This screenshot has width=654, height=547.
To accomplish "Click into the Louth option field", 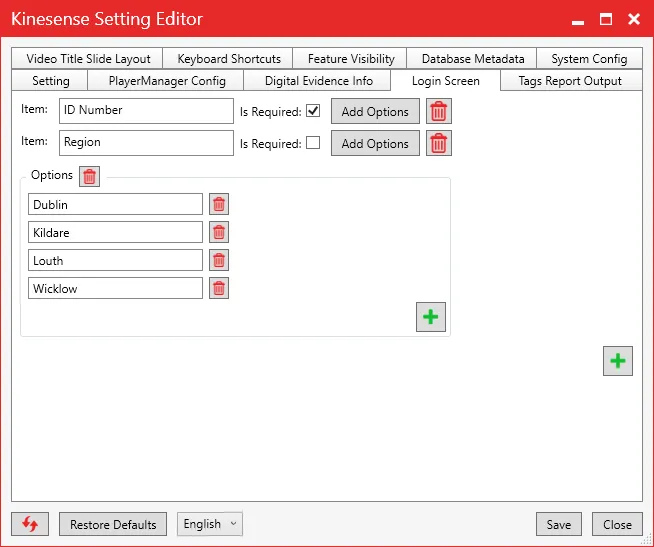I will 116,260.
